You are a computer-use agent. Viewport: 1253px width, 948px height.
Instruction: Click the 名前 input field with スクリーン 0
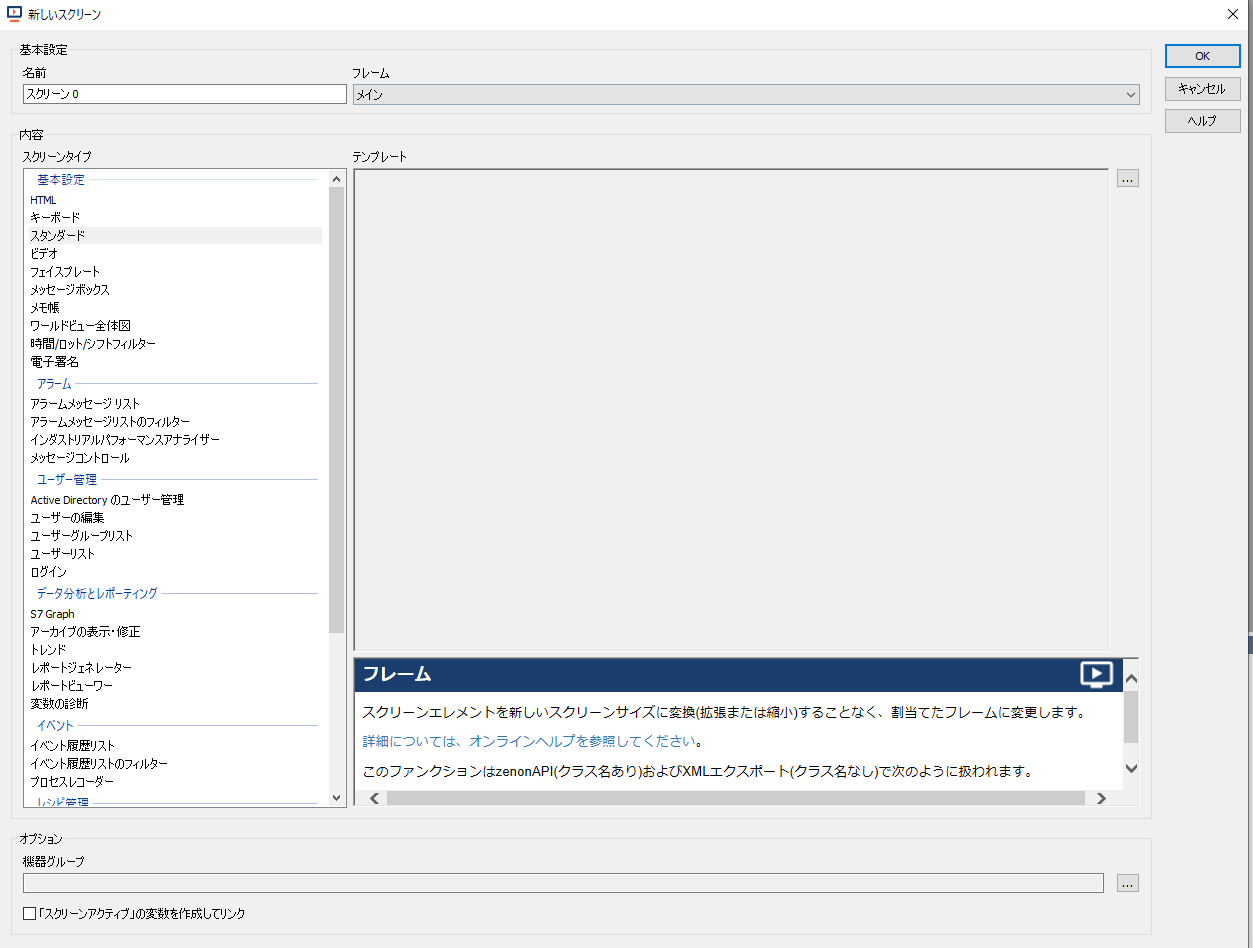(x=185, y=94)
